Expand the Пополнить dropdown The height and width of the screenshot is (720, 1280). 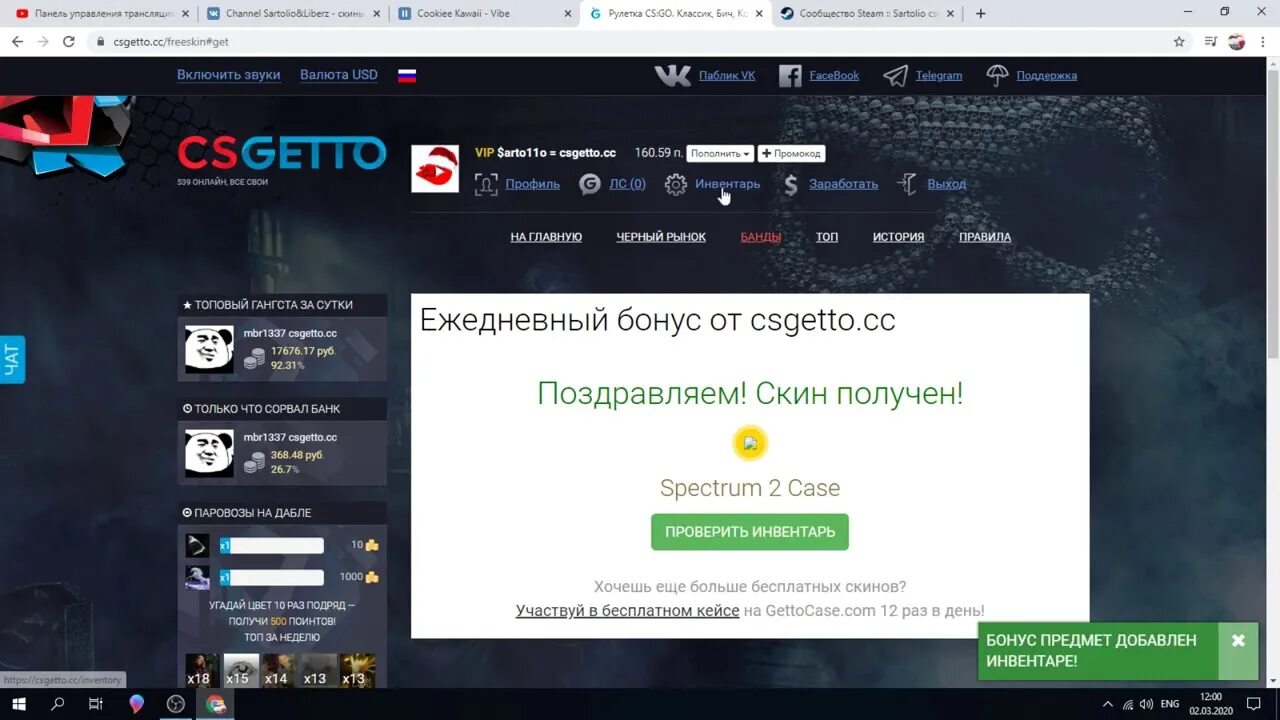click(720, 153)
